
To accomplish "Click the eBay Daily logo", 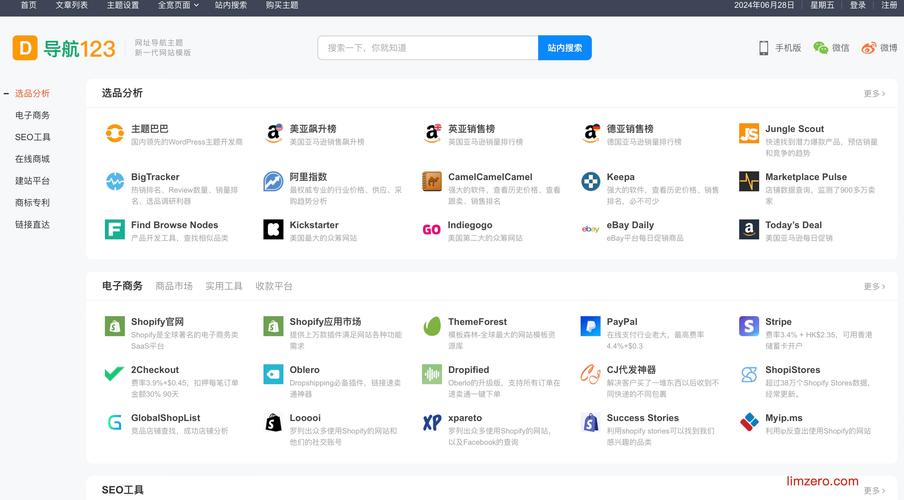I will coord(590,230).
